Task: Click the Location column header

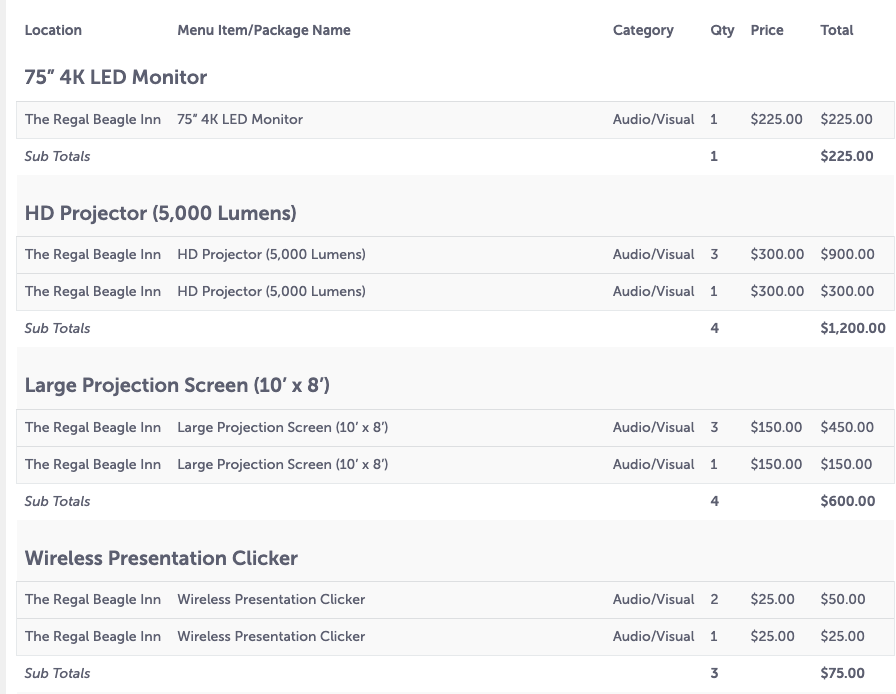Action: pyautogui.click(x=53, y=30)
